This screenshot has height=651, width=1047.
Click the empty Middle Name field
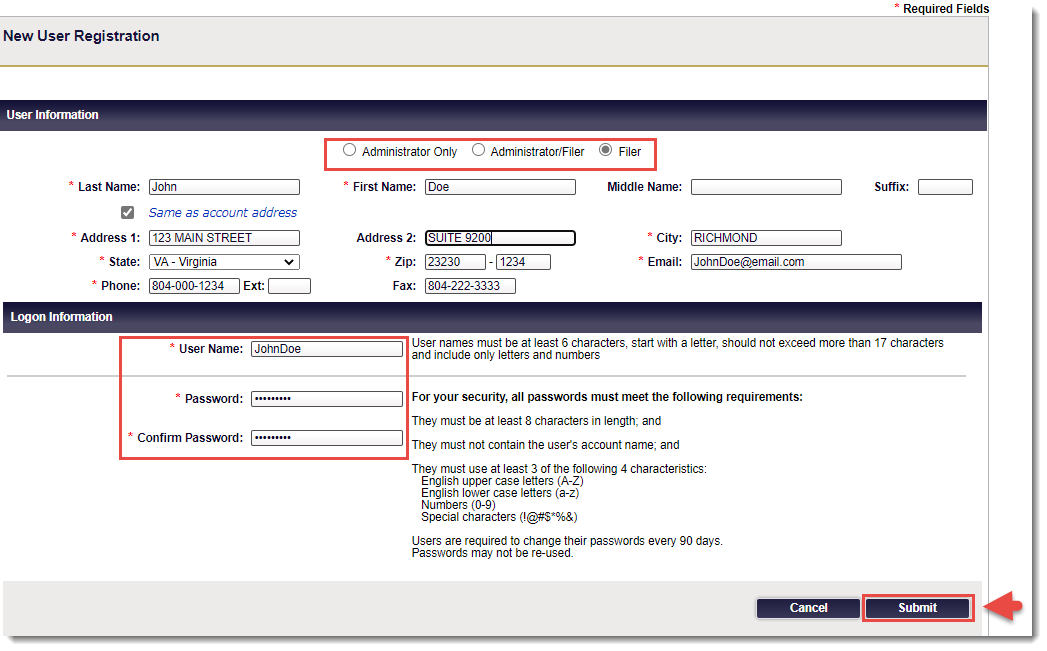point(765,187)
